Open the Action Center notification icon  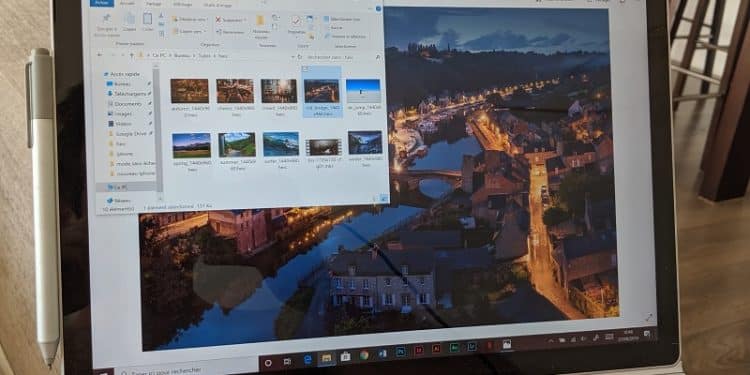click(646, 333)
